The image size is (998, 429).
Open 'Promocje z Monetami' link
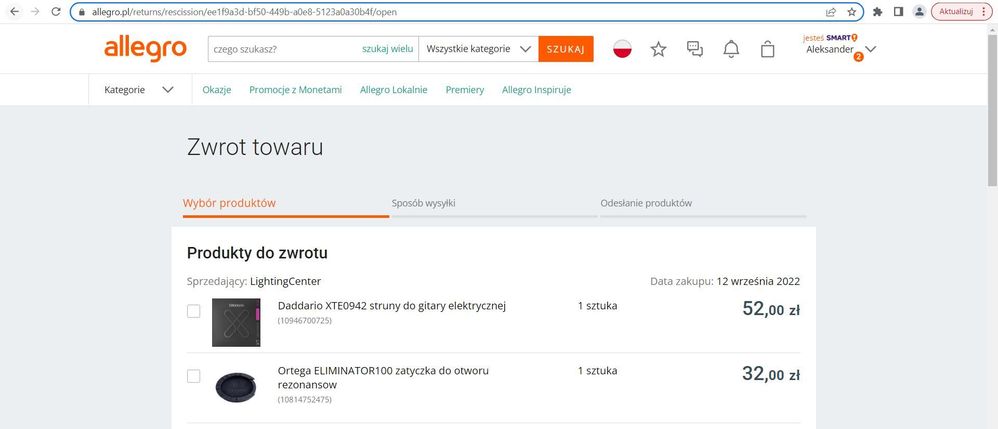pyautogui.click(x=295, y=90)
